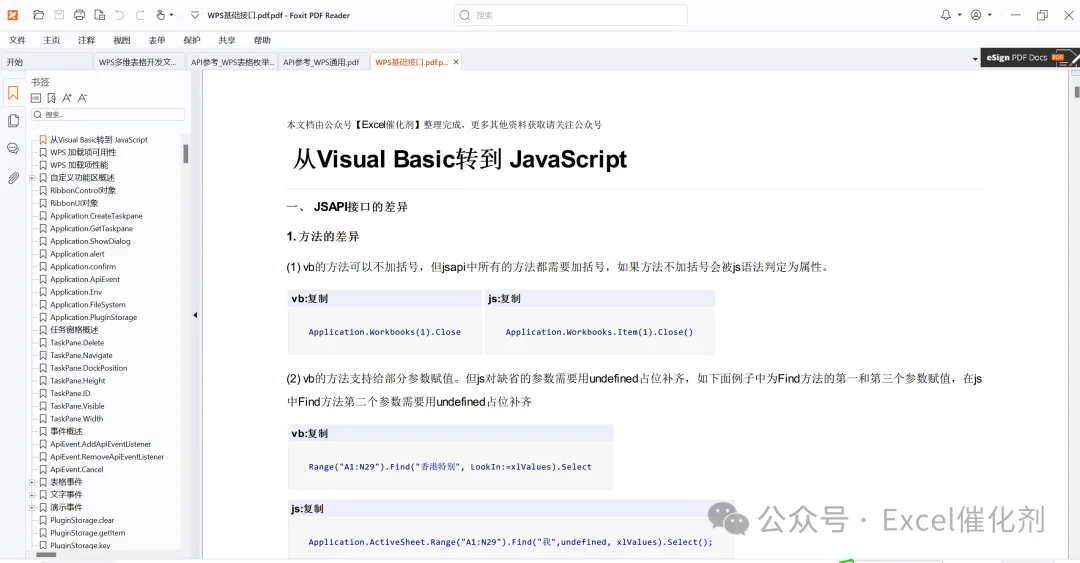Open the 注释 ribbon tab

87,40
